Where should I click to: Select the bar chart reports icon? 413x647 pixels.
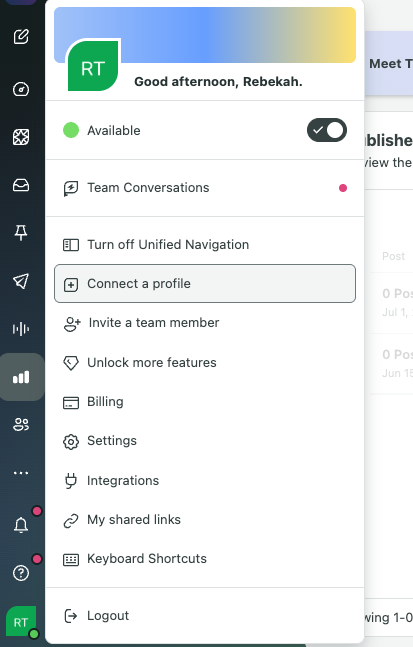click(x=21, y=377)
